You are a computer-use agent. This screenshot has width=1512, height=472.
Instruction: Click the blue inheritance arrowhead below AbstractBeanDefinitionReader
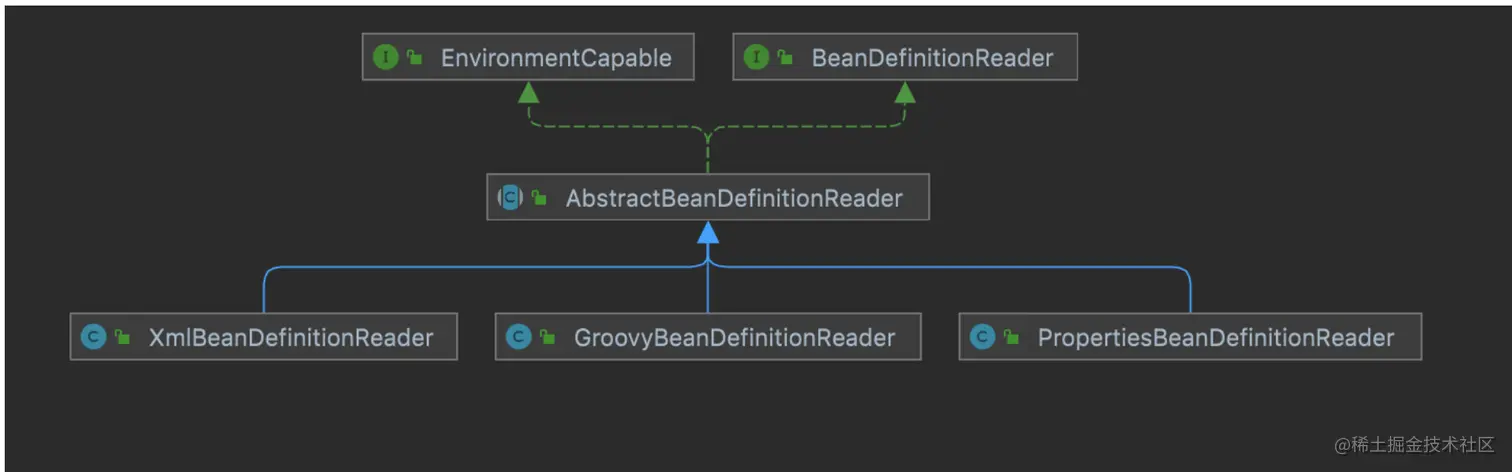point(708,233)
